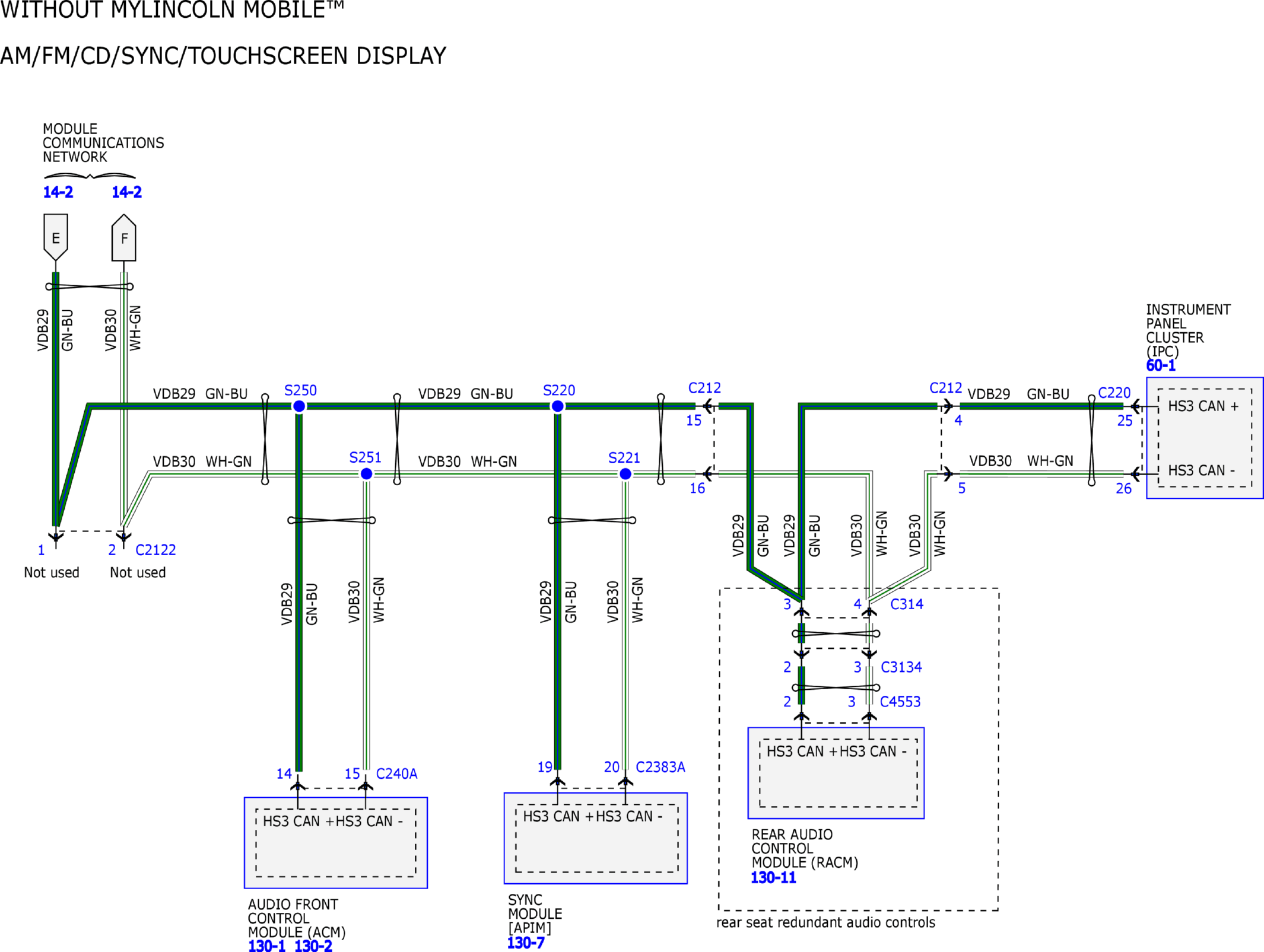The width and height of the screenshot is (1264, 952).
Task: Click the 'Not used' text under pin 1
Action: [52, 572]
